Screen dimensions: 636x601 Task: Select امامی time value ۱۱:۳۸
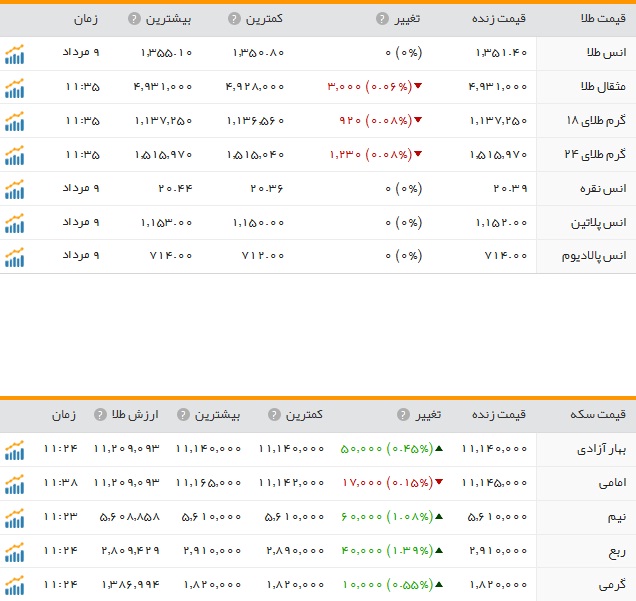pyautogui.click(x=60, y=483)
